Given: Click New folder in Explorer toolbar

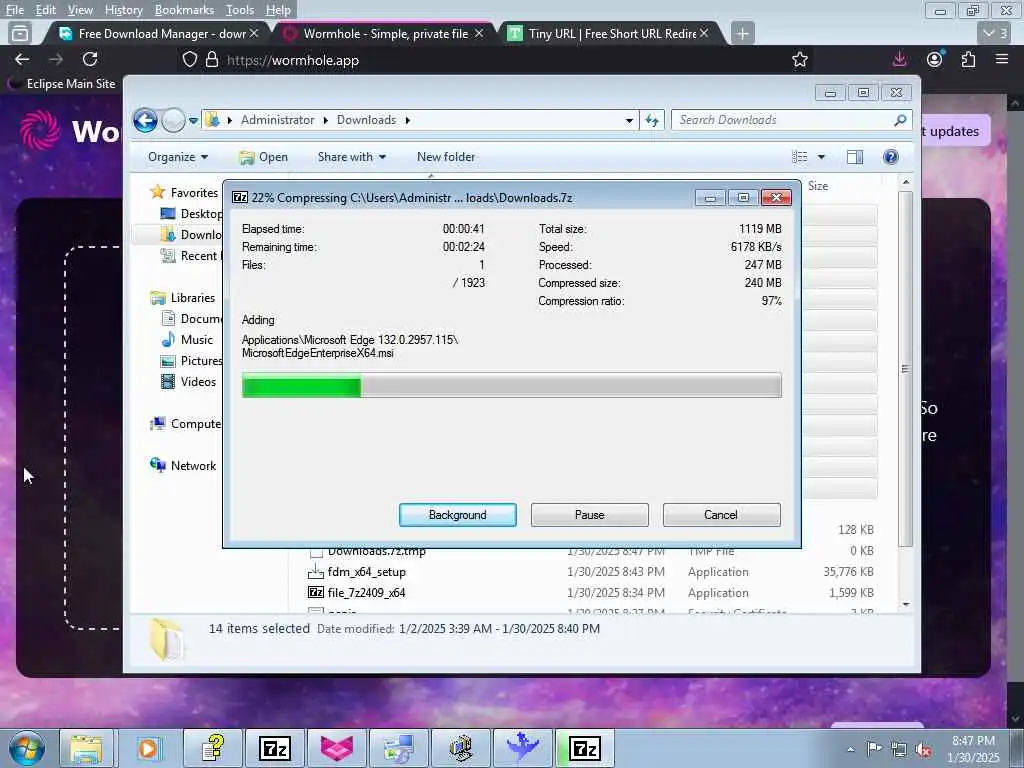Looking at the screenshot, I should (446, 157).
